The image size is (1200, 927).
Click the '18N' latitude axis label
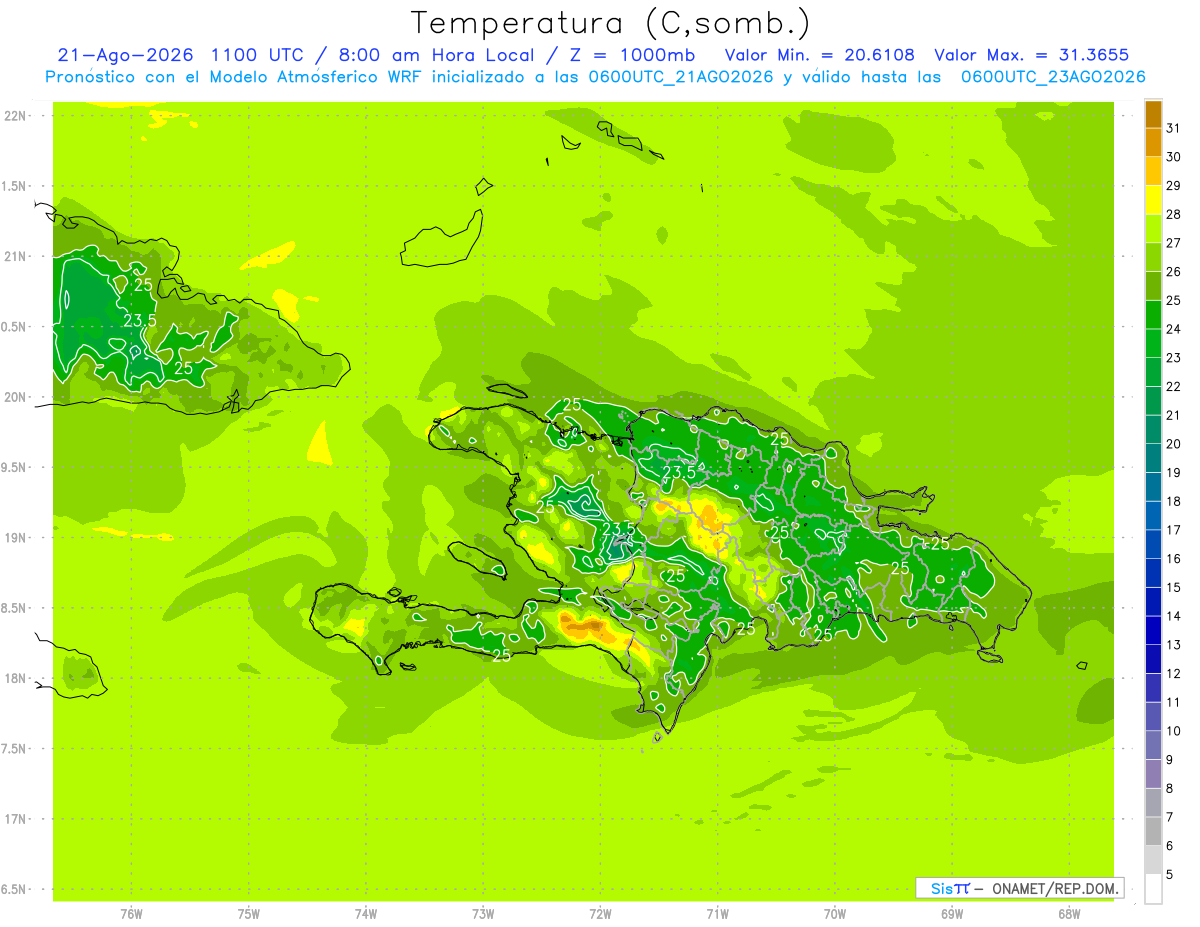17,679
